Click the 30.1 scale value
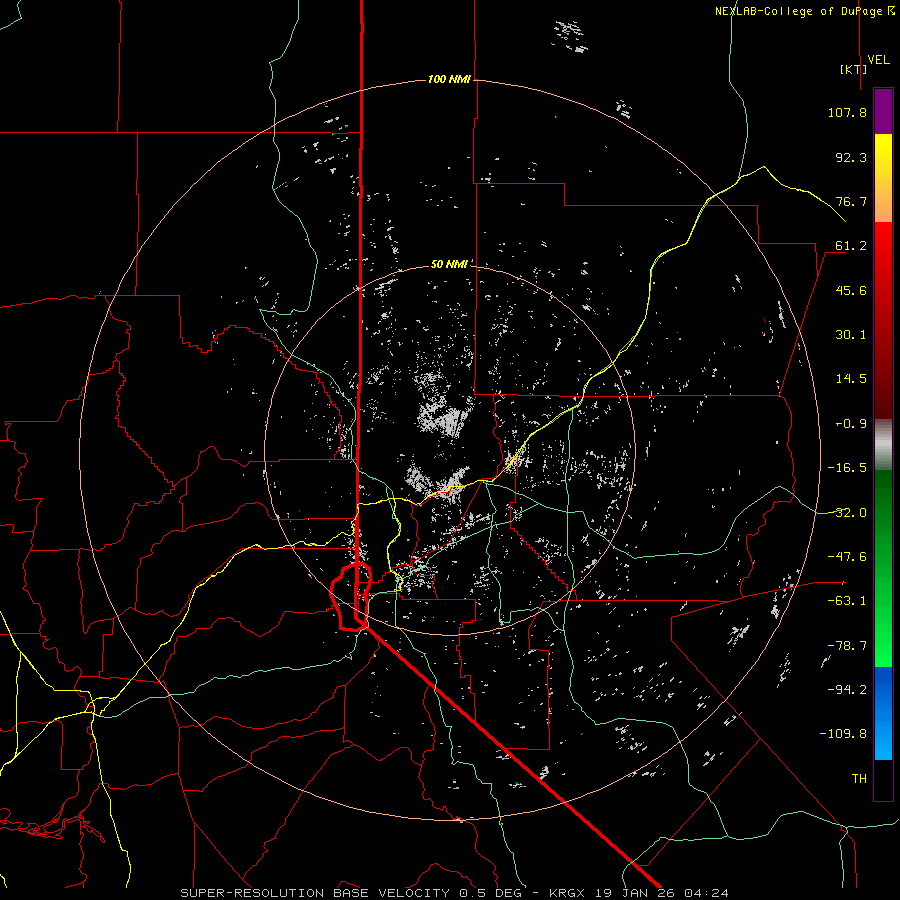The image size is (900, 900). [851, 335]
